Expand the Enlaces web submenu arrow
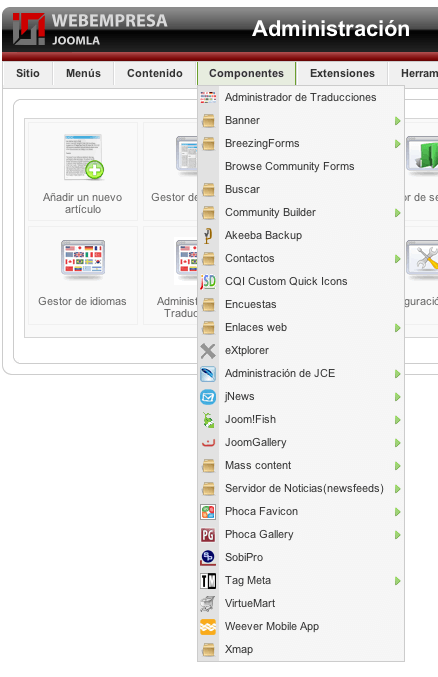The height and width of the screenshot is (677, 438). pos(397,328)
